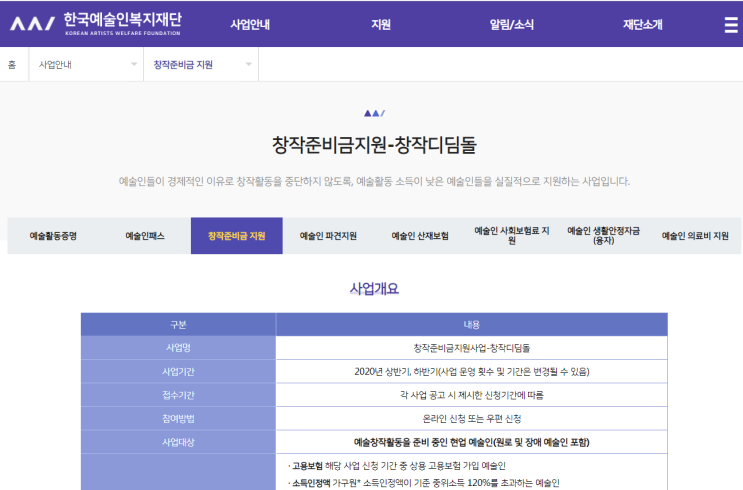The image size is (743, 490).
Task: Open the 사업안내 top menu
Action: click(x=250, y=25)
